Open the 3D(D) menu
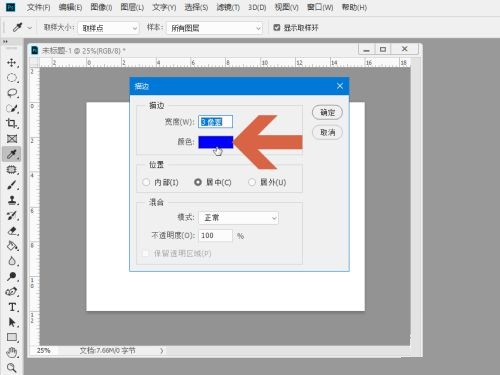 [257, 7]
